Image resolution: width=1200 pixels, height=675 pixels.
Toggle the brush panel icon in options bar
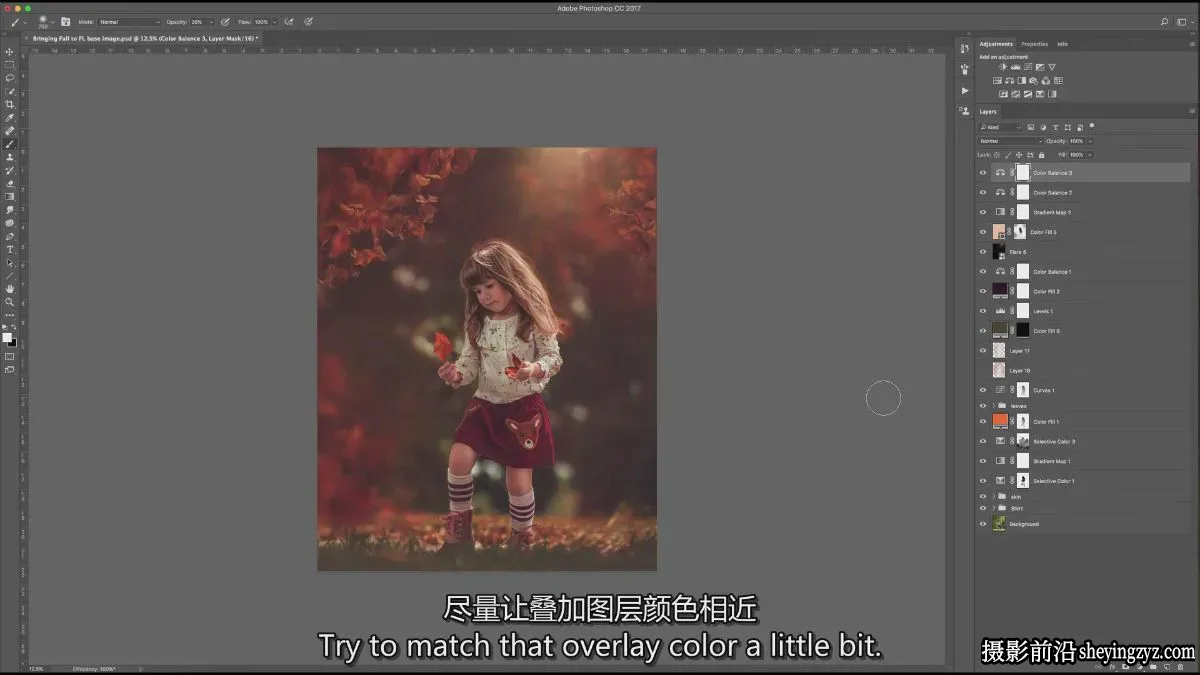(65, 21)
